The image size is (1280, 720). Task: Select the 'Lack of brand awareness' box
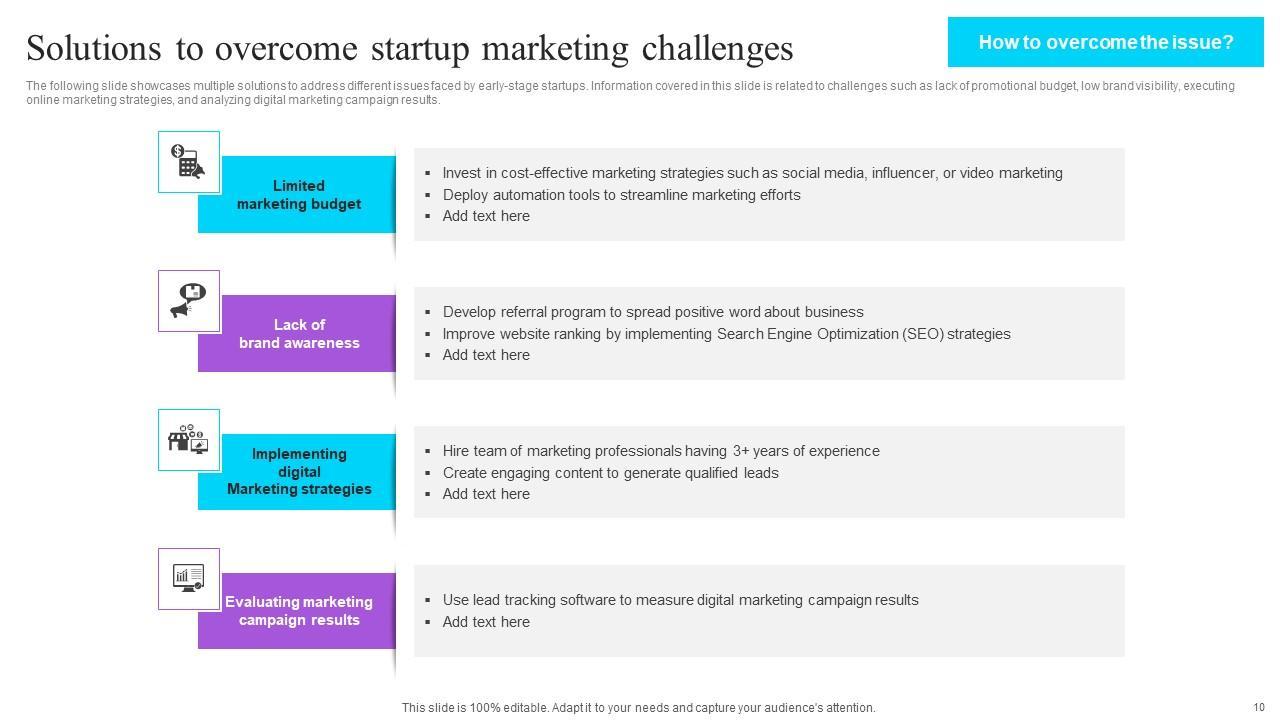[x=299, y=334]
